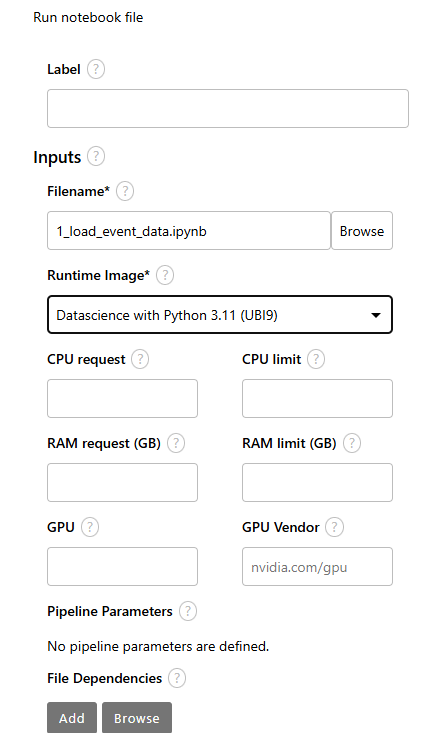Click the RAM limit (GB) field
Image resolution: width=443 pixels, height=733 pixels.
click(x=317, y=482)
